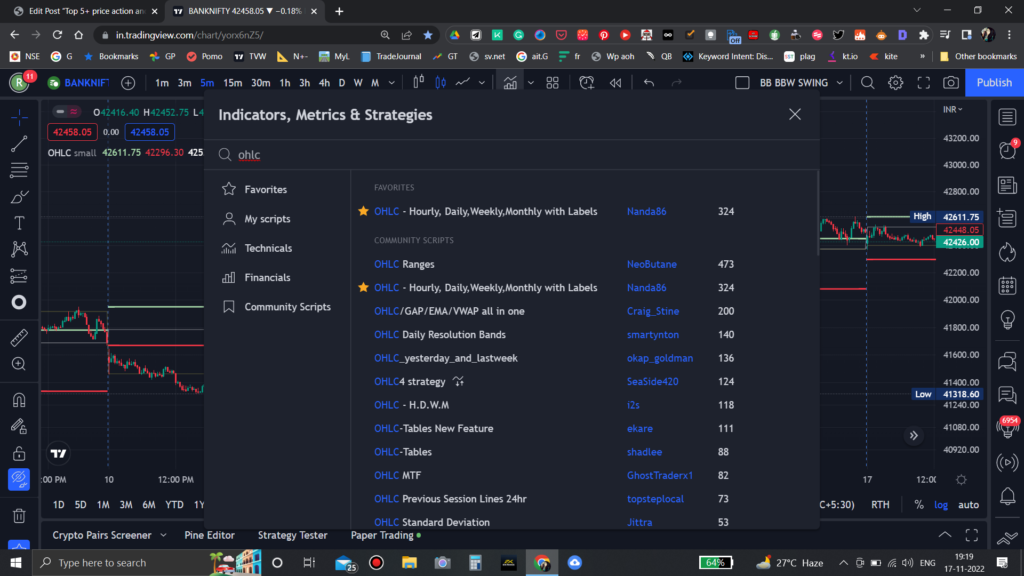Remove drawings with the trash icon
1024x576 pixels.
(19, 515)
